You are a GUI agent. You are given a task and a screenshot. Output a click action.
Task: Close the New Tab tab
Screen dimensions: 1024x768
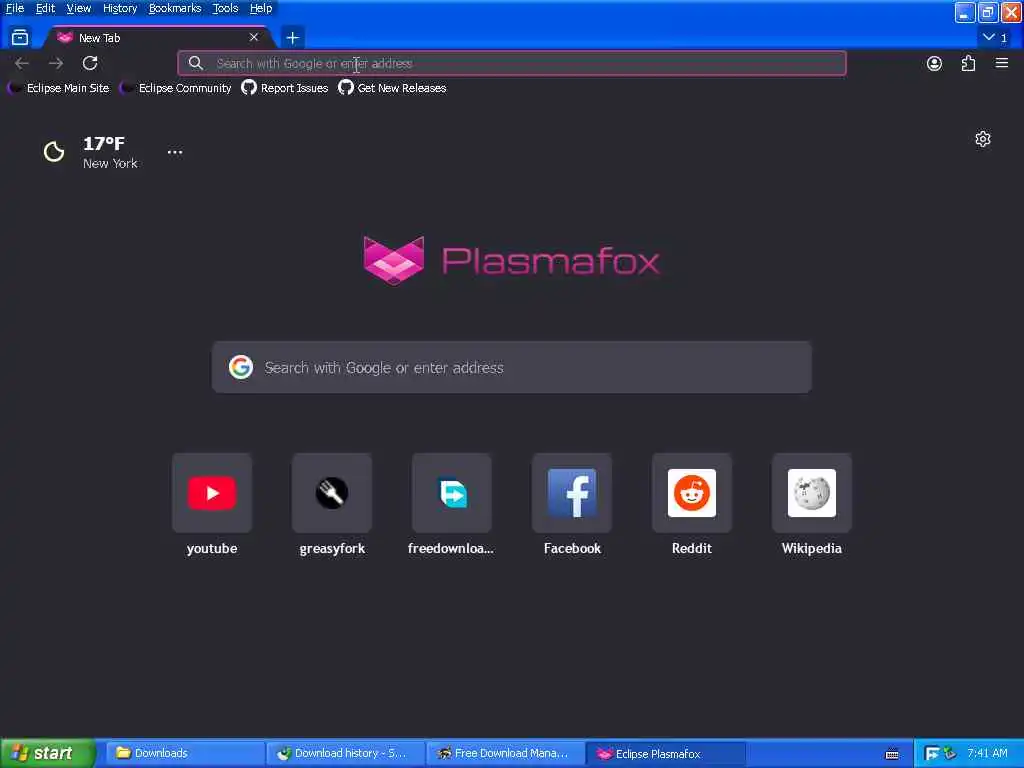pyautogui.click(x=254, y=37)
